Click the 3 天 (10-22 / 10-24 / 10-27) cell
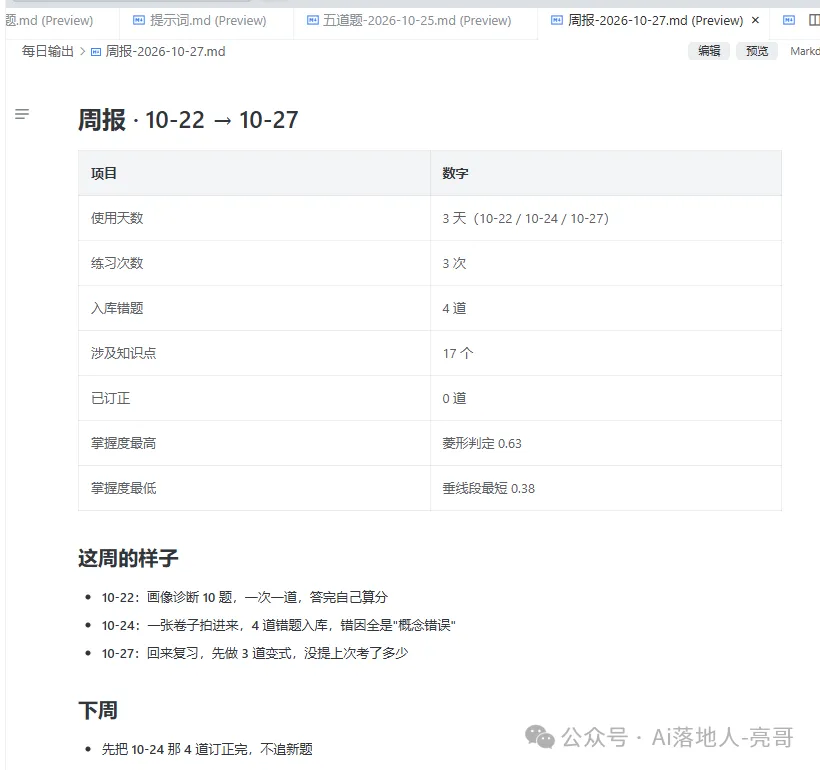 coord(606,218)
